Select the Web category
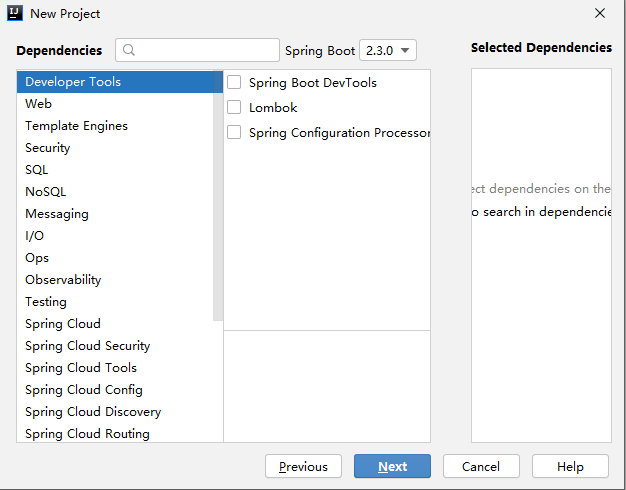The height and width of the screenshot is (490, 626). click(39, 104)
